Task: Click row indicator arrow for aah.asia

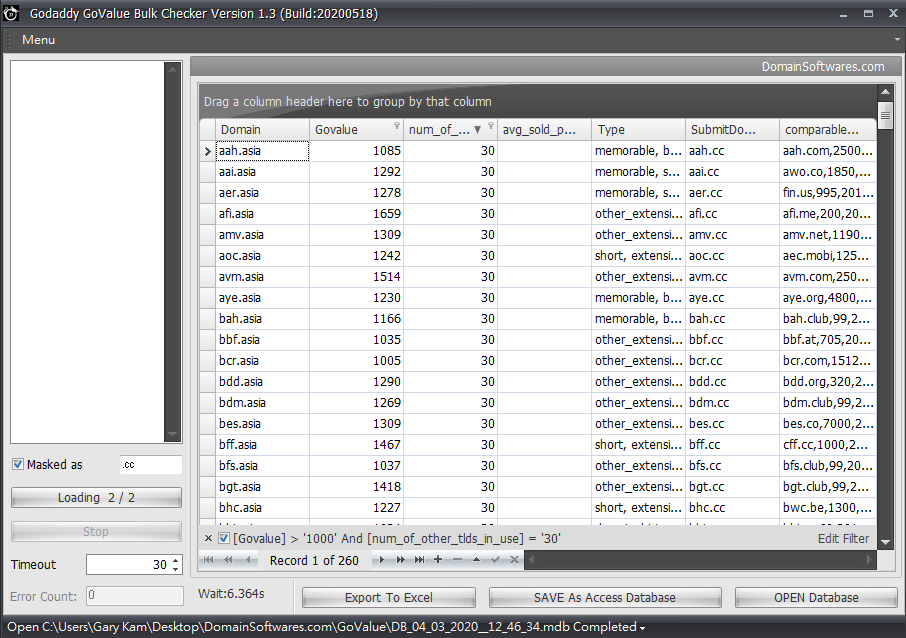Action: coord(207,151)
